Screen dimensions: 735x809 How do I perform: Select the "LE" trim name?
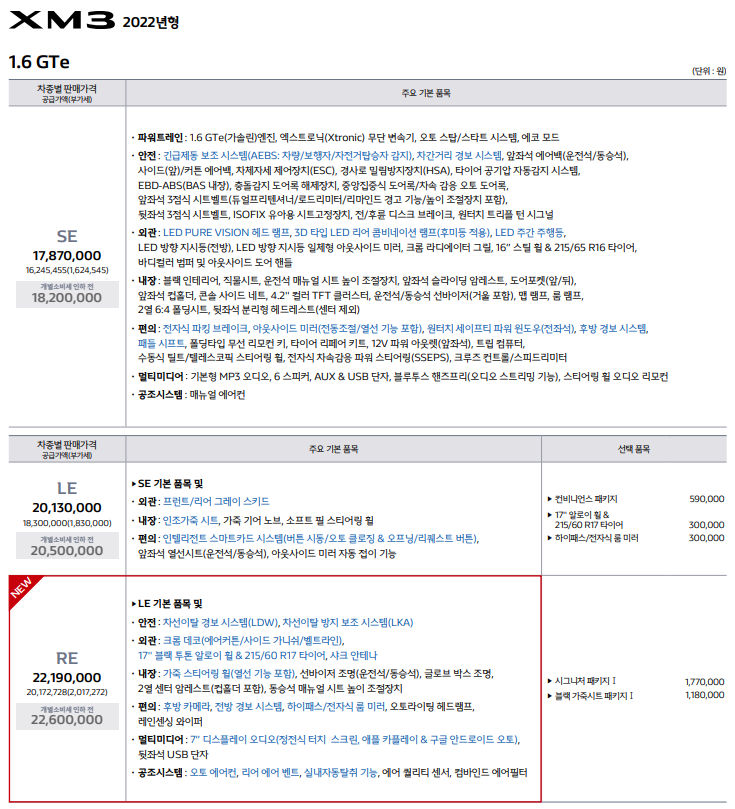pyautogui.click(x=67, y=488)
